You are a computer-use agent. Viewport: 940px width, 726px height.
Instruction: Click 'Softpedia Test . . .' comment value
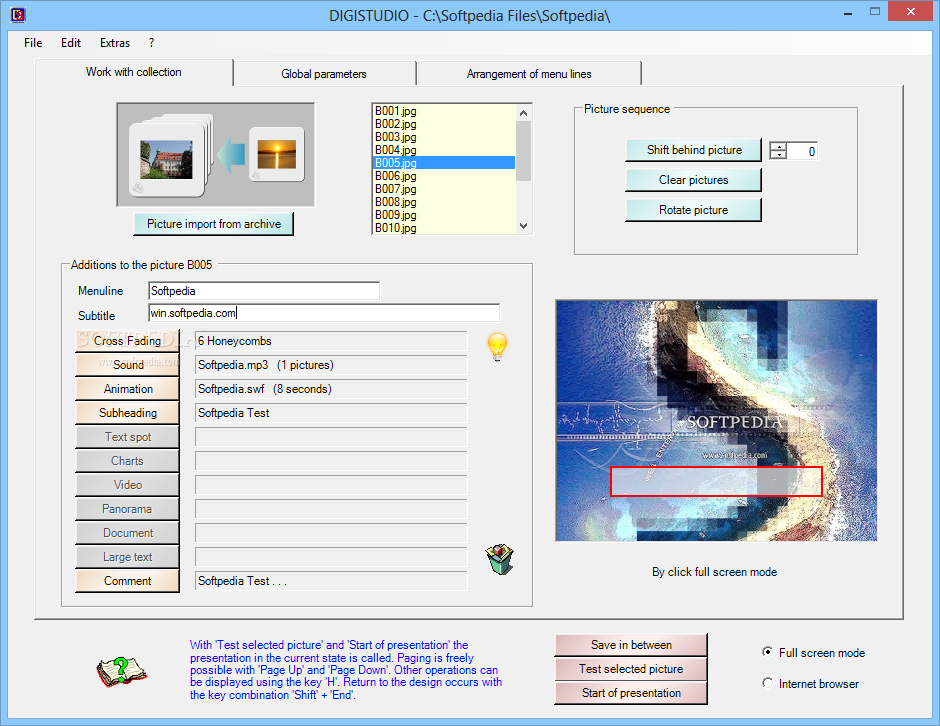click(x=331, y=580)
